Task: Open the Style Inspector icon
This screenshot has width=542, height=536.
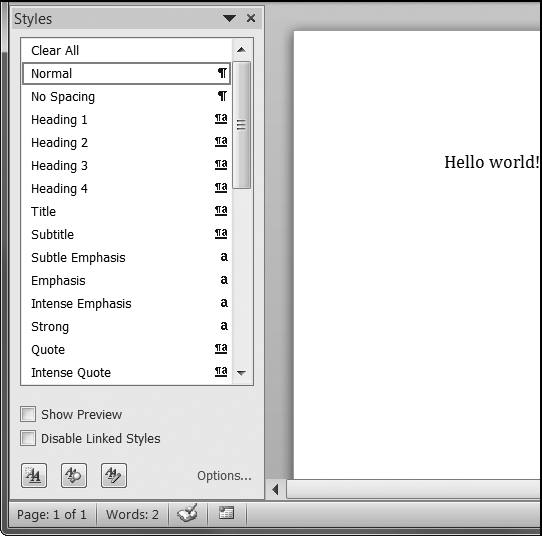Action: coord(74,476)
